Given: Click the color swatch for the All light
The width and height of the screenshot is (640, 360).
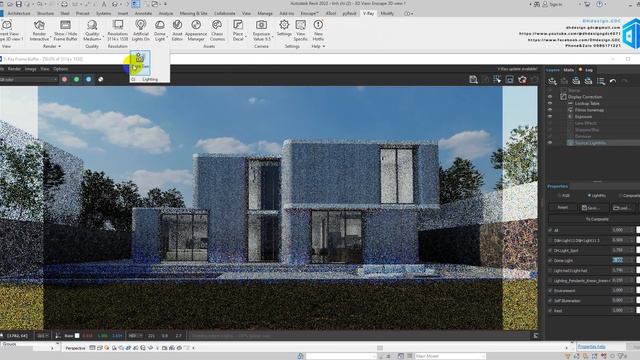Looking at the screenshot, I should pos(638,230).
